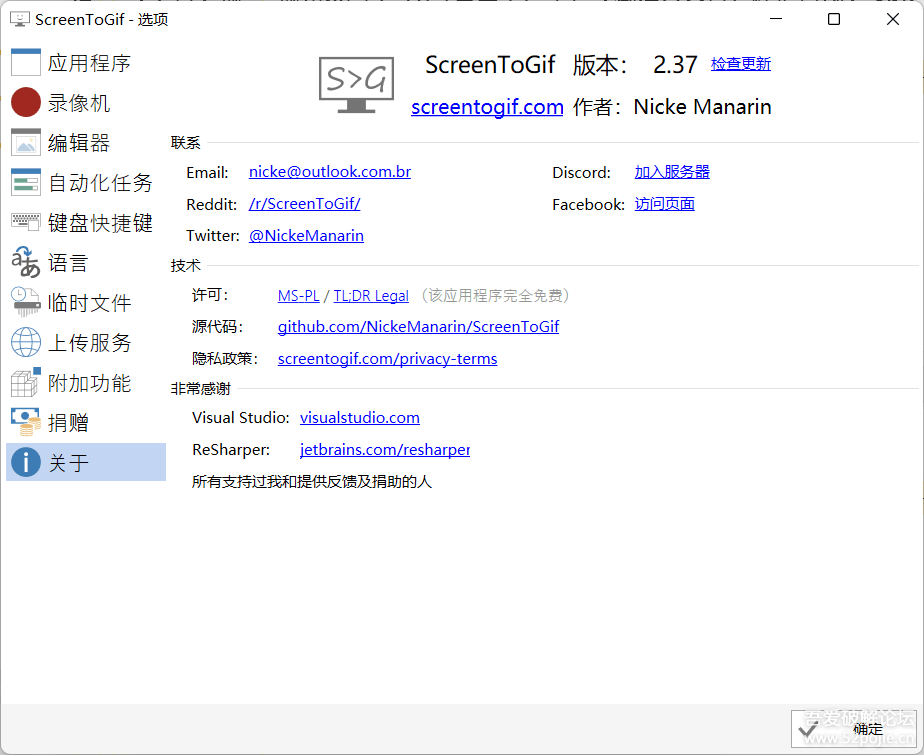Open the TL;DR Legal link
Image resolution: width=924 pixels, height=755 pixels.
pos(371,295)
